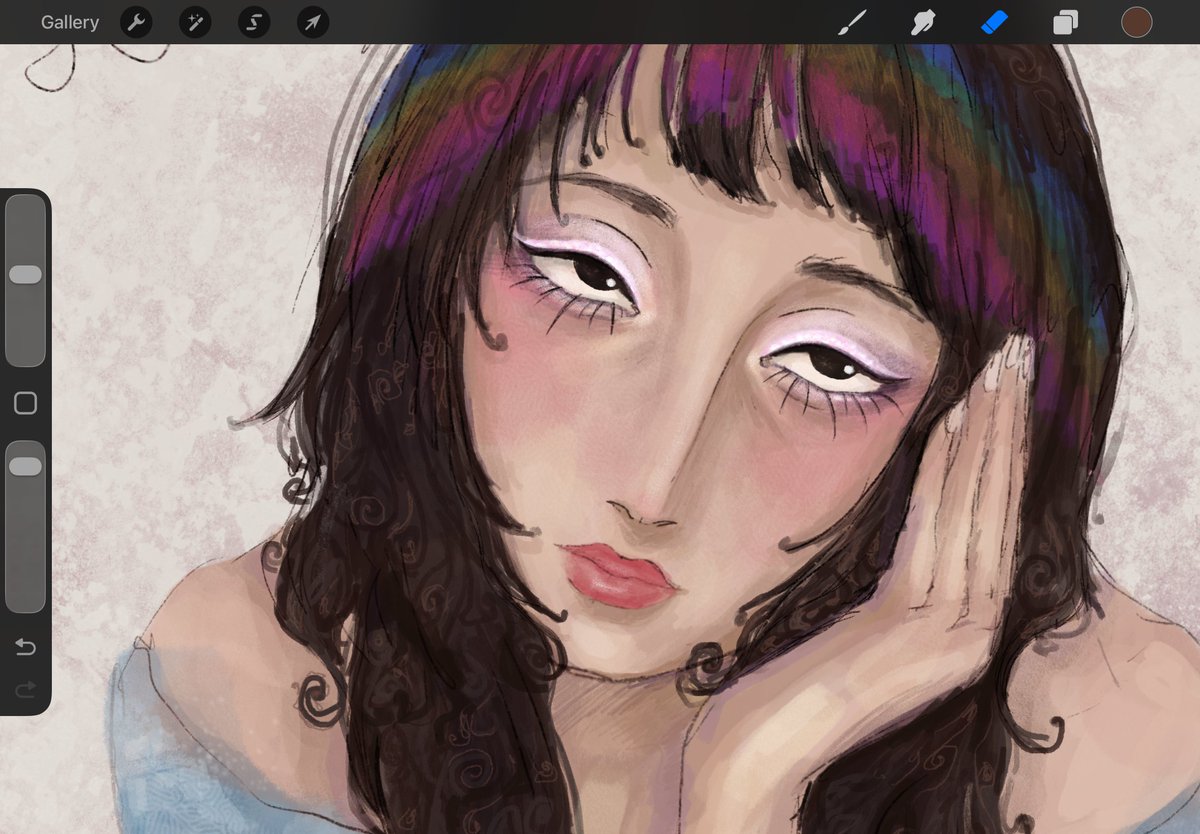Open the Selection tool
The width and height of the screenshot is (1200, 834).
(x=254, y=22)
